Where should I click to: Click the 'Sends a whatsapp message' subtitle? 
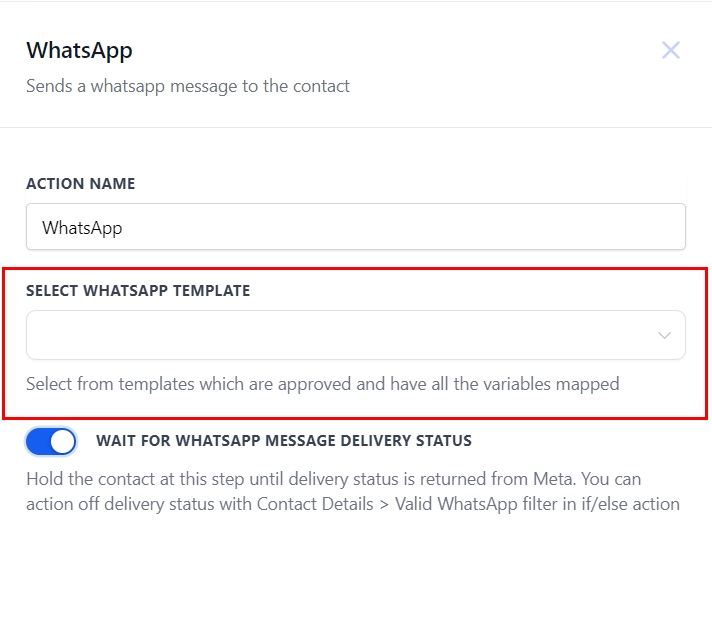[188, 86]
